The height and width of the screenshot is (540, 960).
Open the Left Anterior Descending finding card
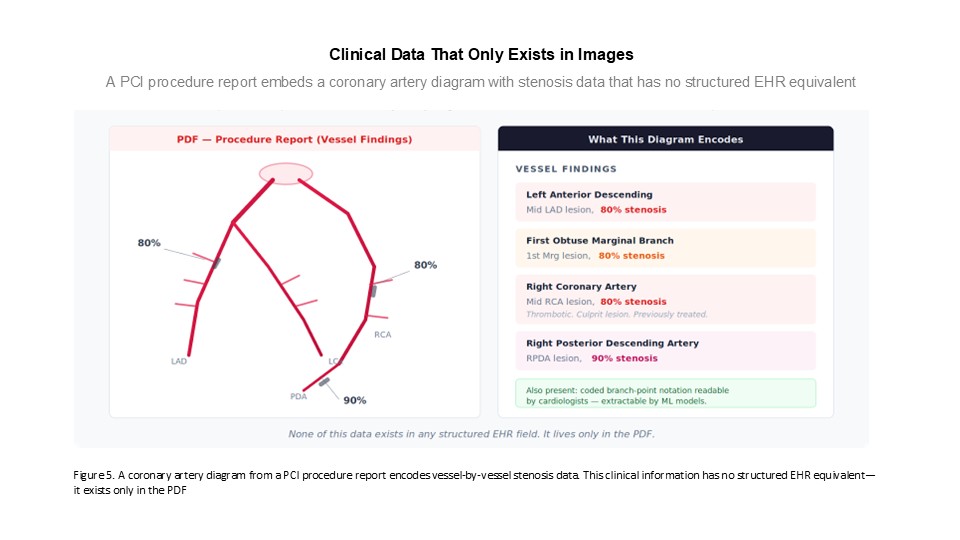pyautogui.click(x=665, y=201)
